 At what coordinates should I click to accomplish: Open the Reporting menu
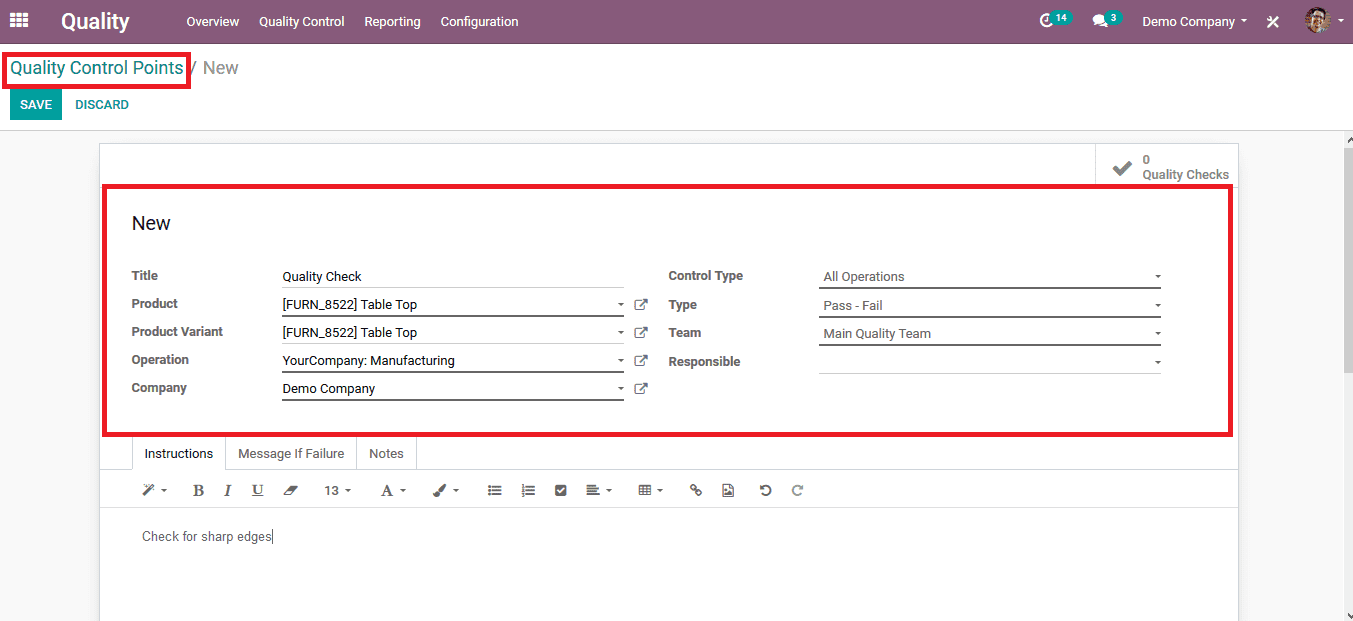click(392, 21)
